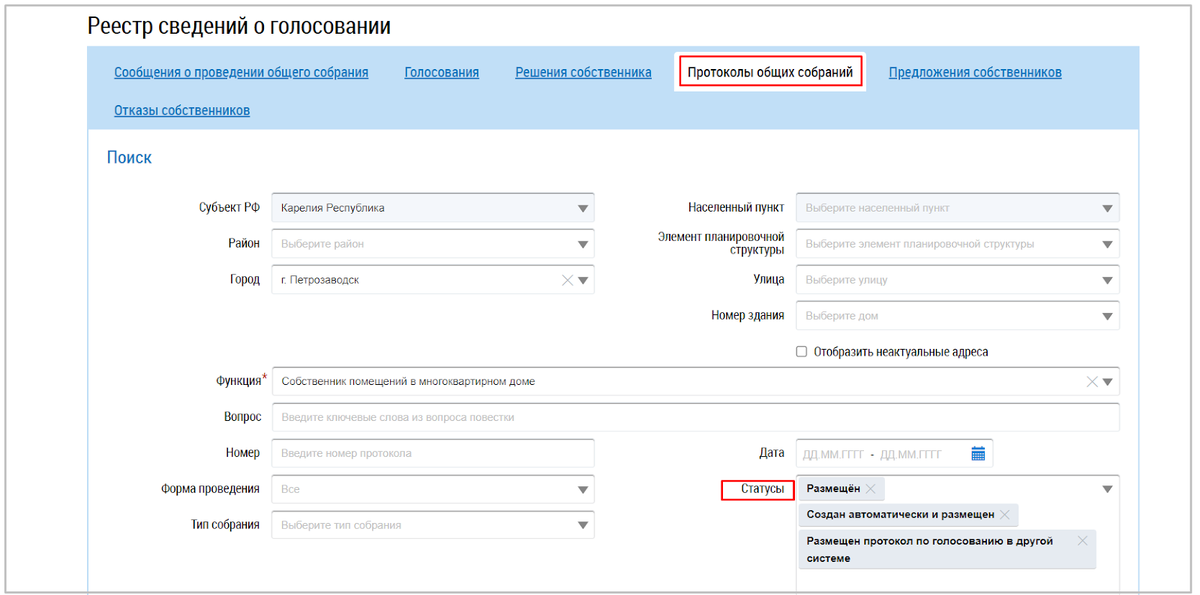Expand the Статусы dropdown arrow
The width and height of the screenshot is (1200, 595).
(x=1107, y=490)
